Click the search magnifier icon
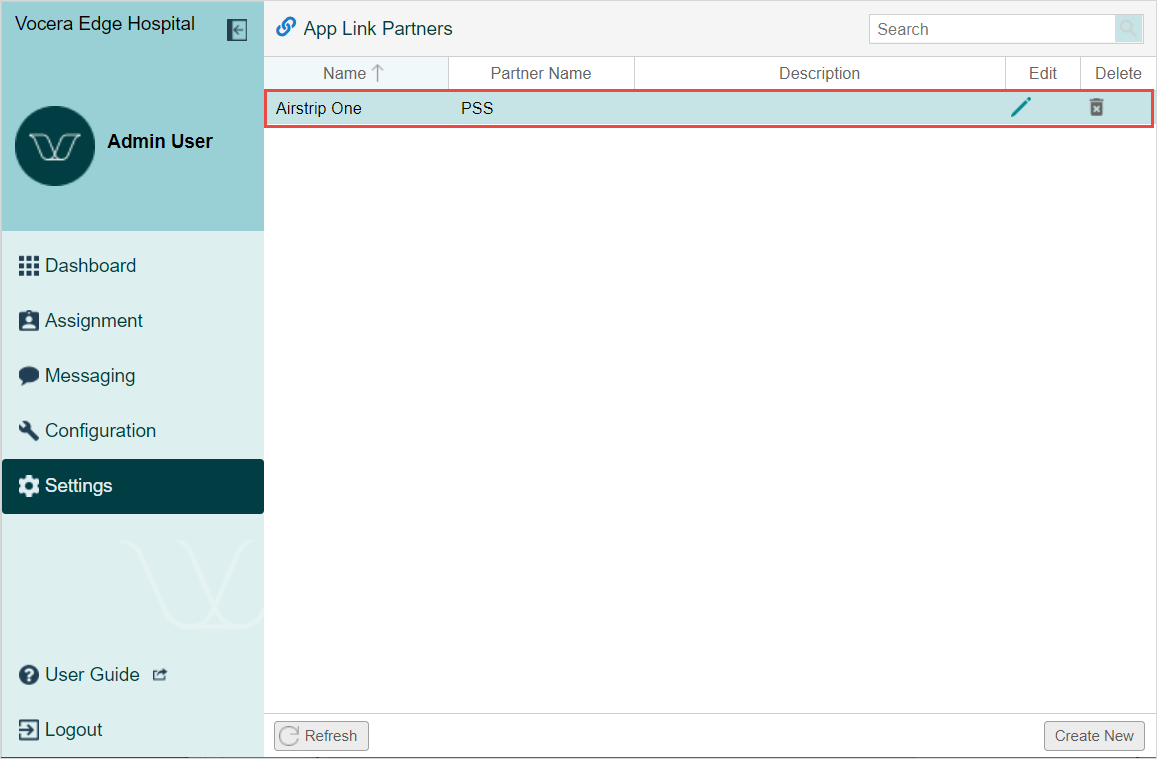The image size is (1157, 759). [x=1128, y=30]
